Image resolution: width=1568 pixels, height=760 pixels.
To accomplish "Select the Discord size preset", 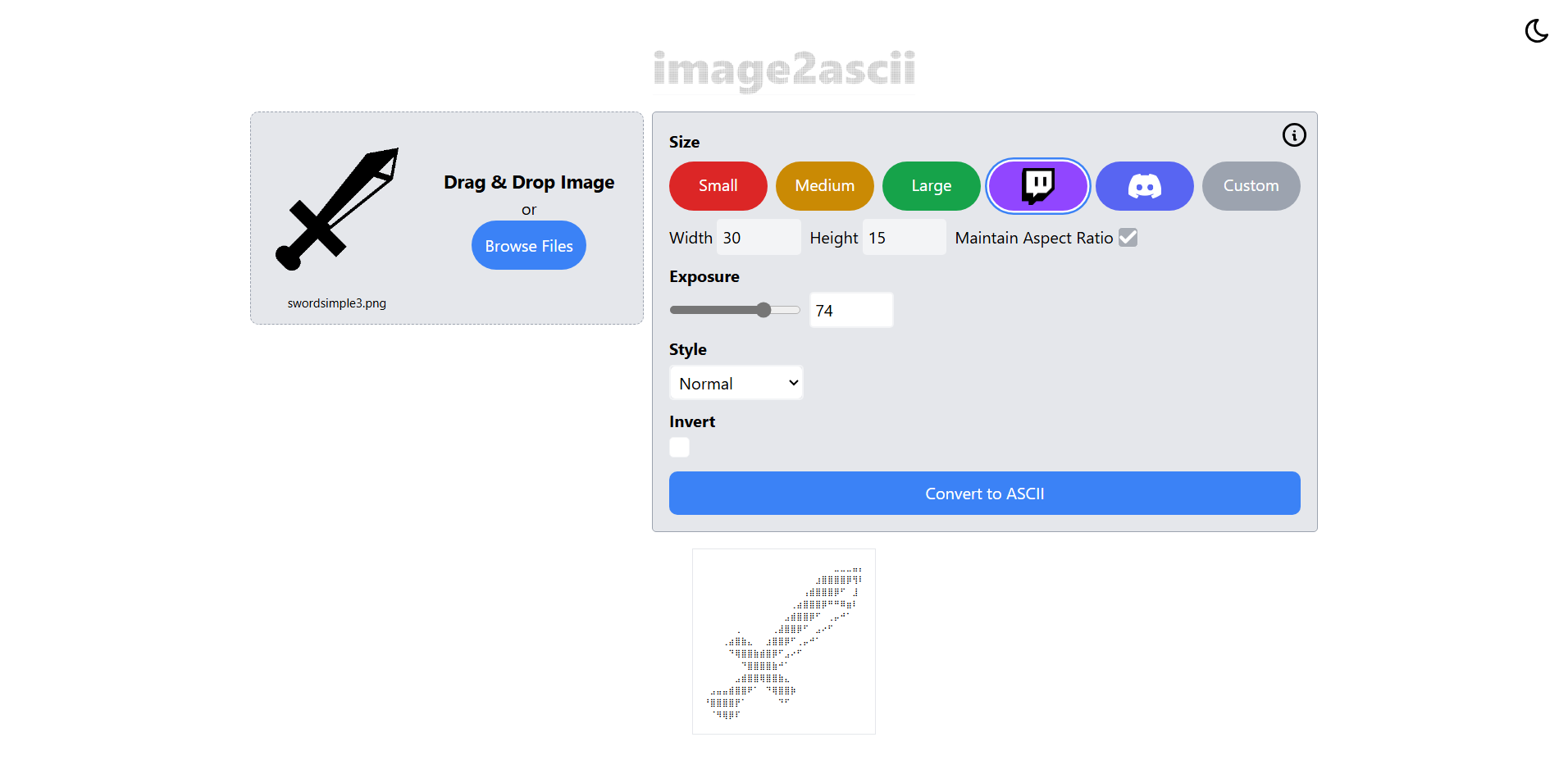I will (1144, 186).
